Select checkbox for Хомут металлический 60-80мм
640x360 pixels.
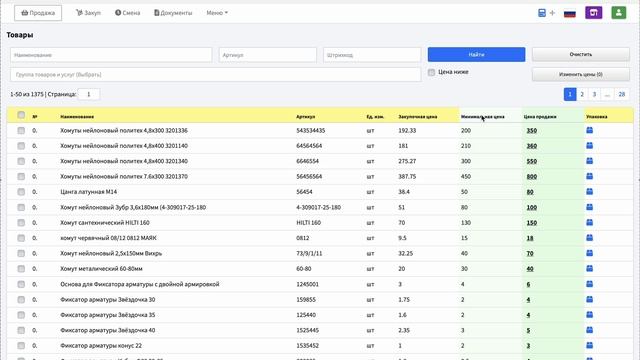[21, 269]
